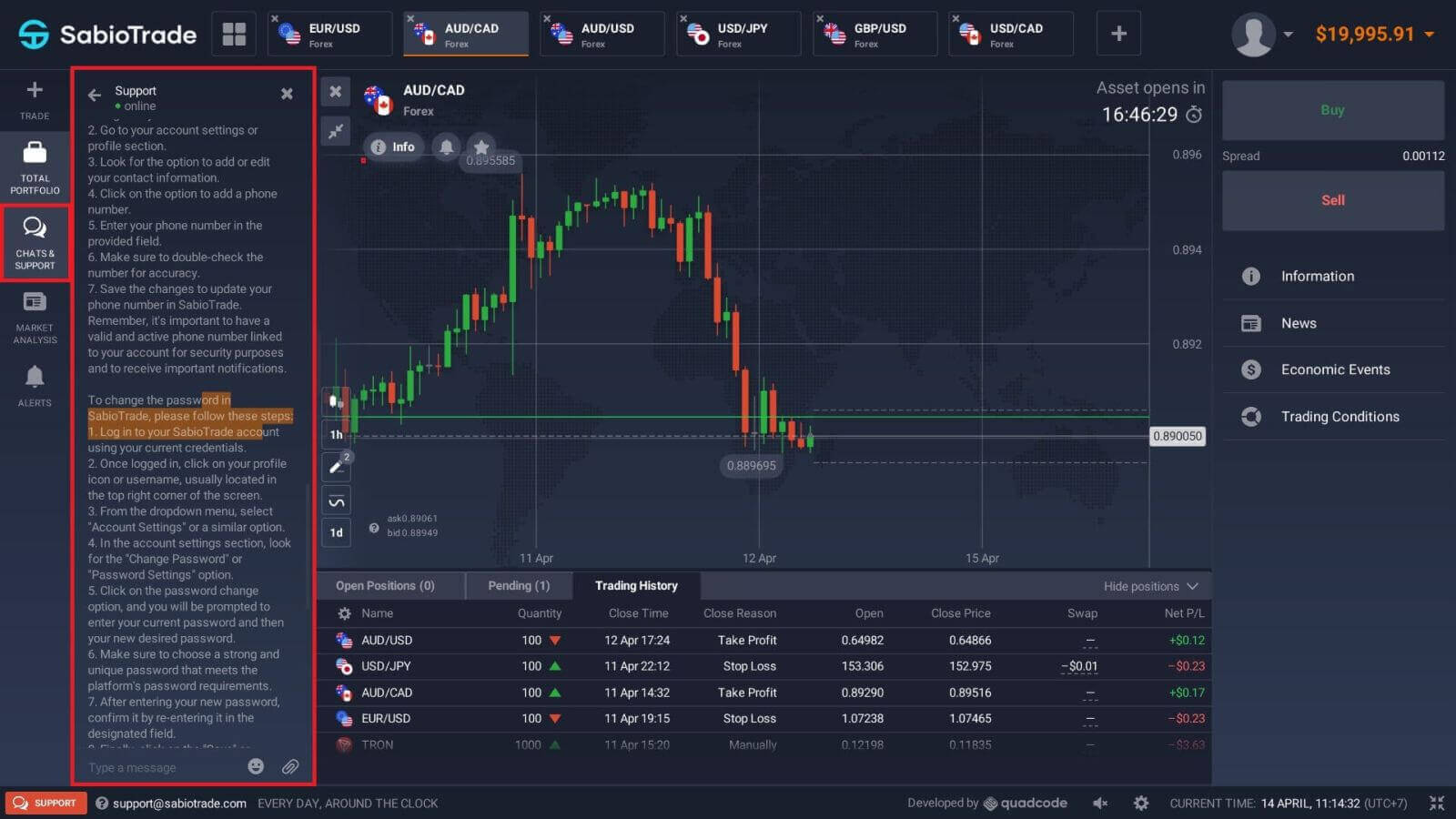Open the asset grid layout icon
The image size is (1456, 819).
pyautogui.click(x=234, y=35)
